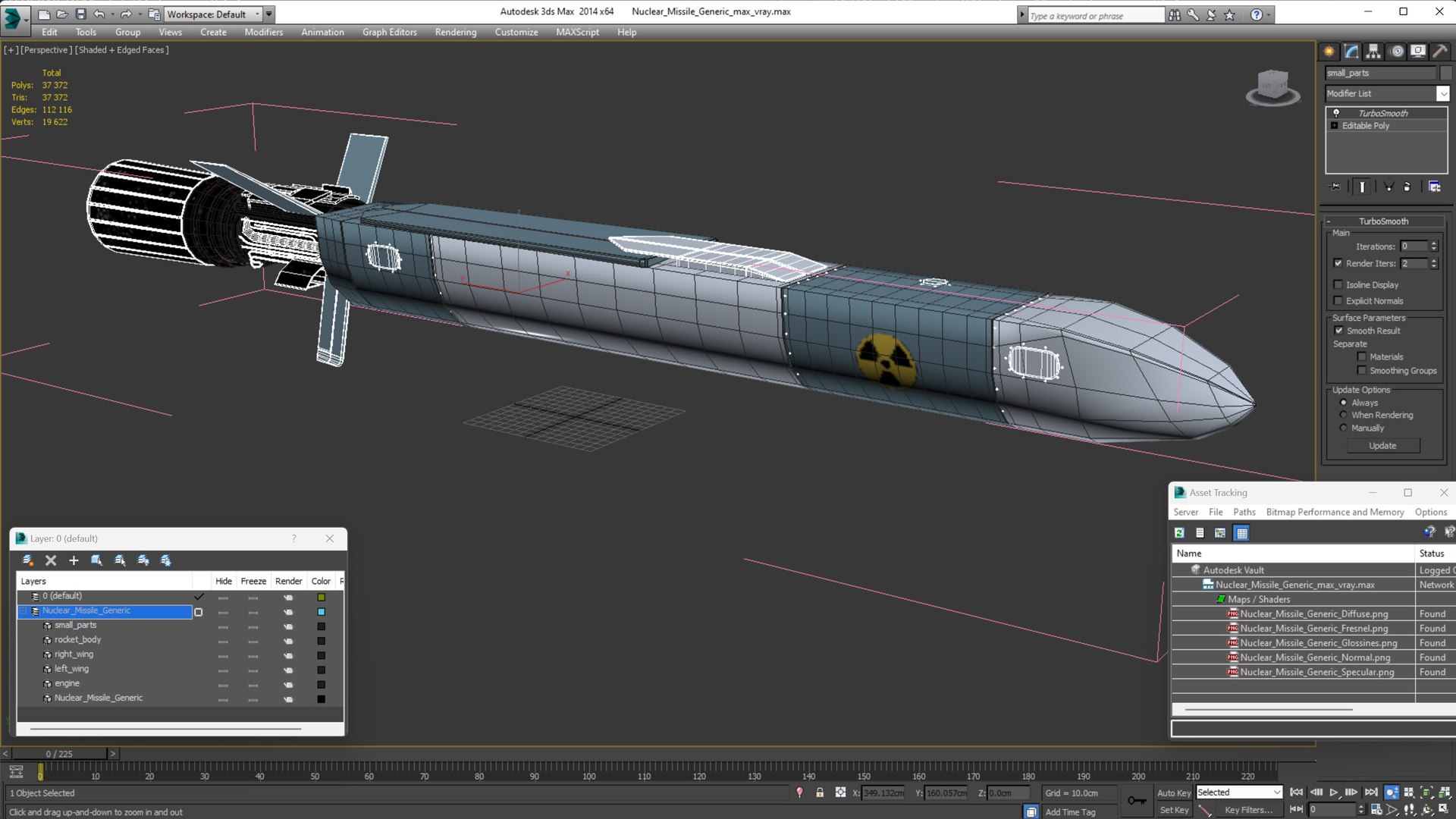Click Refresh icon in Asset Tracking toolbar
The height and width of the screenshot is (819, 1456).
(x=1179, y=533)
